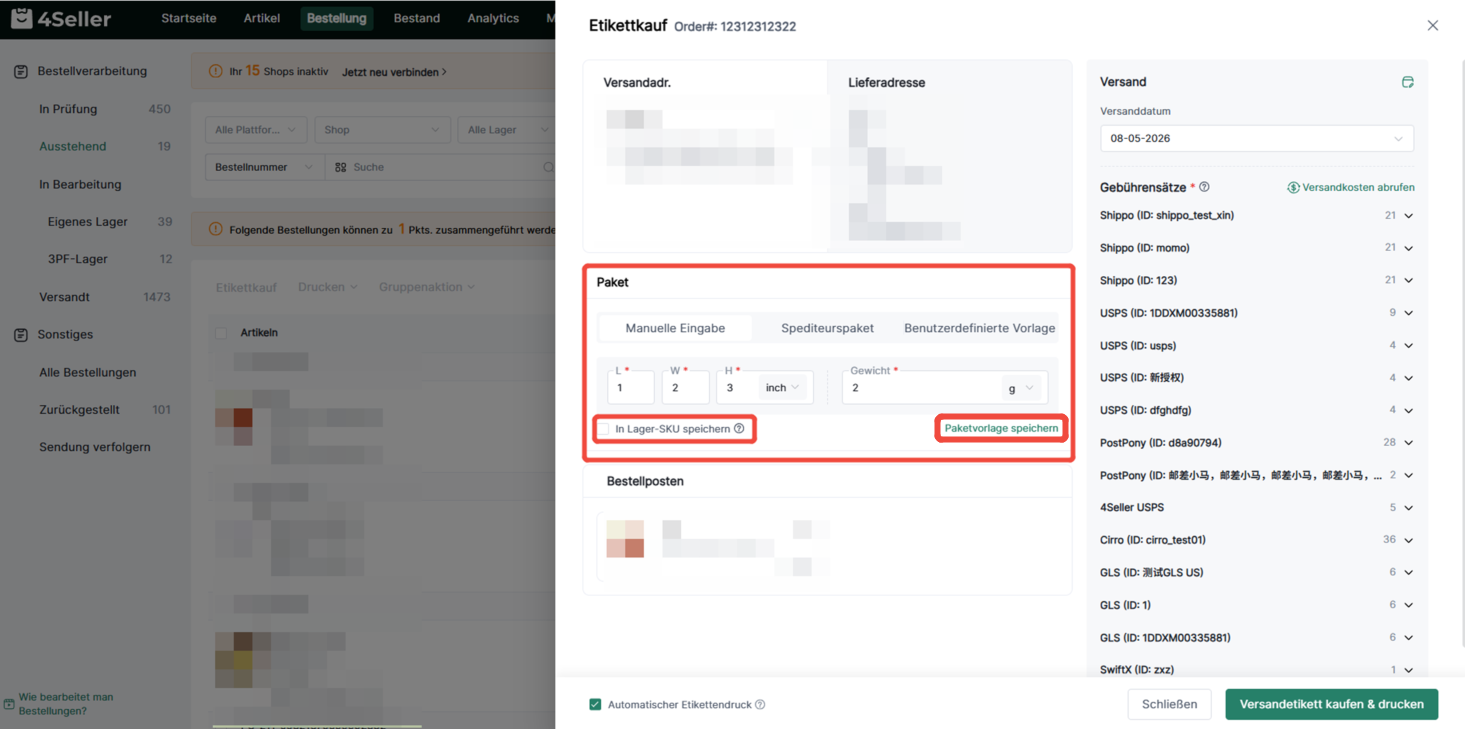Expand 4Seller USPS rates
The height and width of the screenshot is (729, 1465).
pos(1408,508)
